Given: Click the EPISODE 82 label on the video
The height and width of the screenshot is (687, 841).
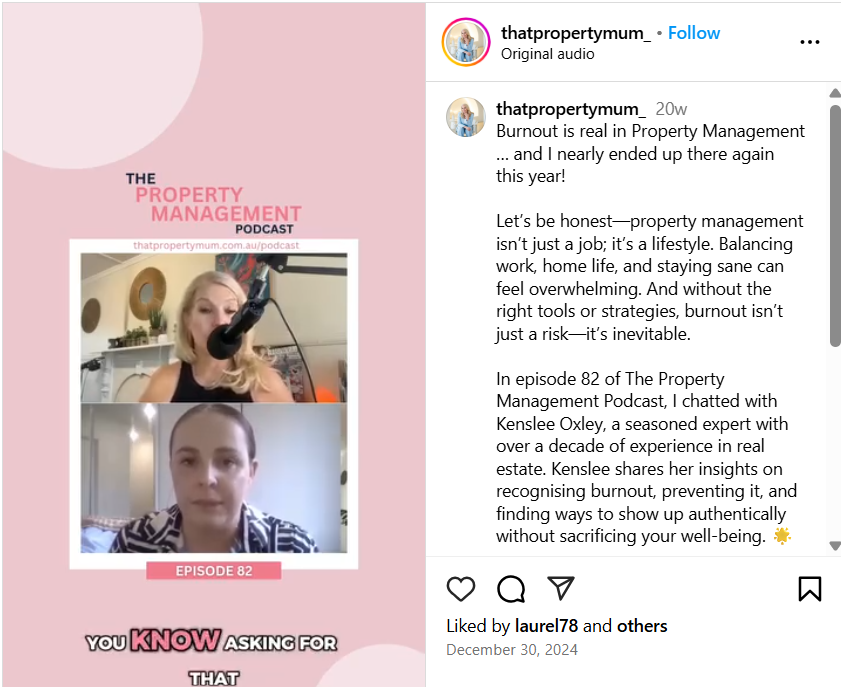Looking at the screenshot, I should 213,571.
